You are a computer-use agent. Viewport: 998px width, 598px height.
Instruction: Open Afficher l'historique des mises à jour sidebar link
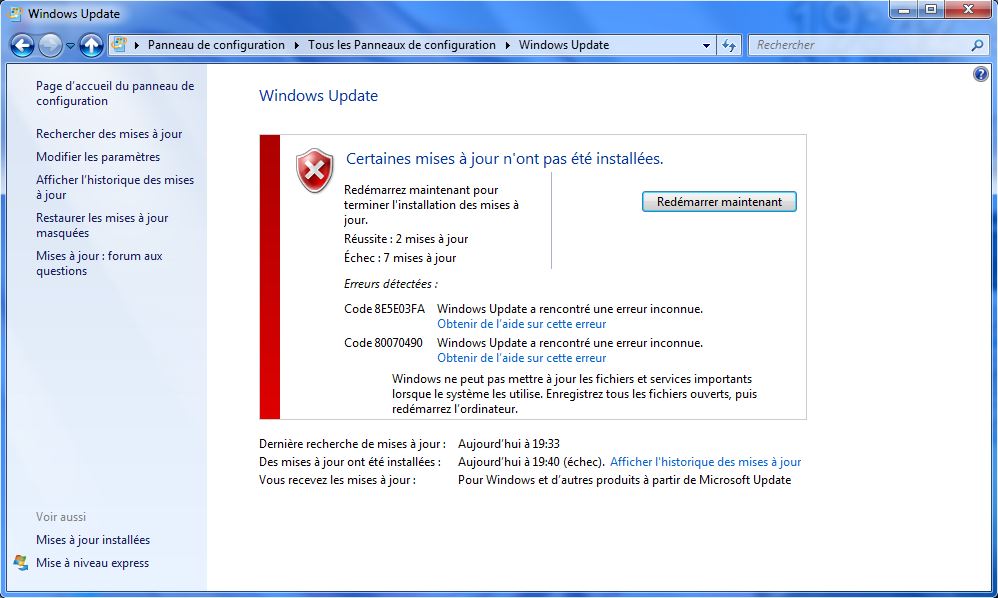[115, 187]
